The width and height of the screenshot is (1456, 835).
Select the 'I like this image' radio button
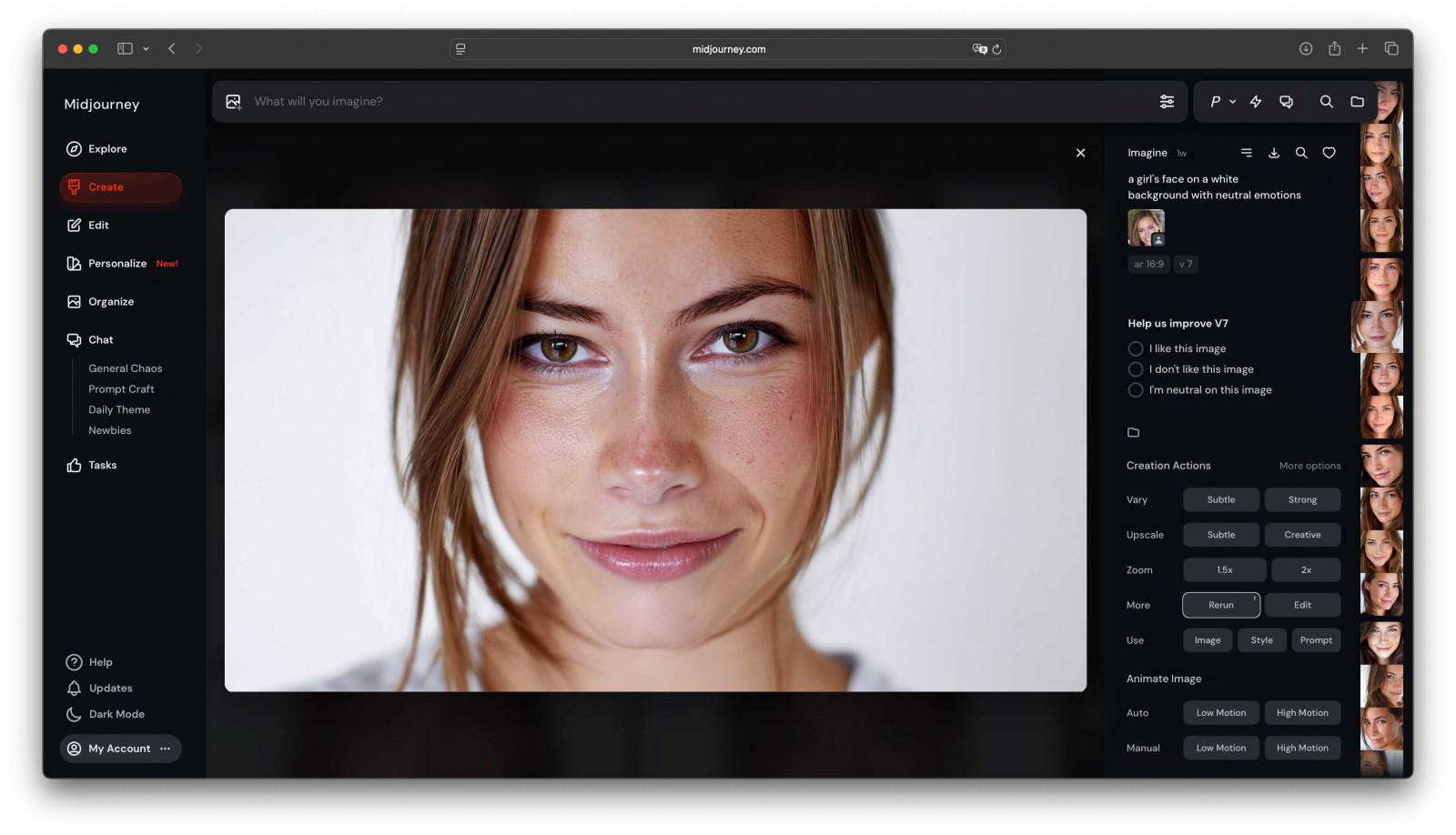click(x=1136, y=348)
